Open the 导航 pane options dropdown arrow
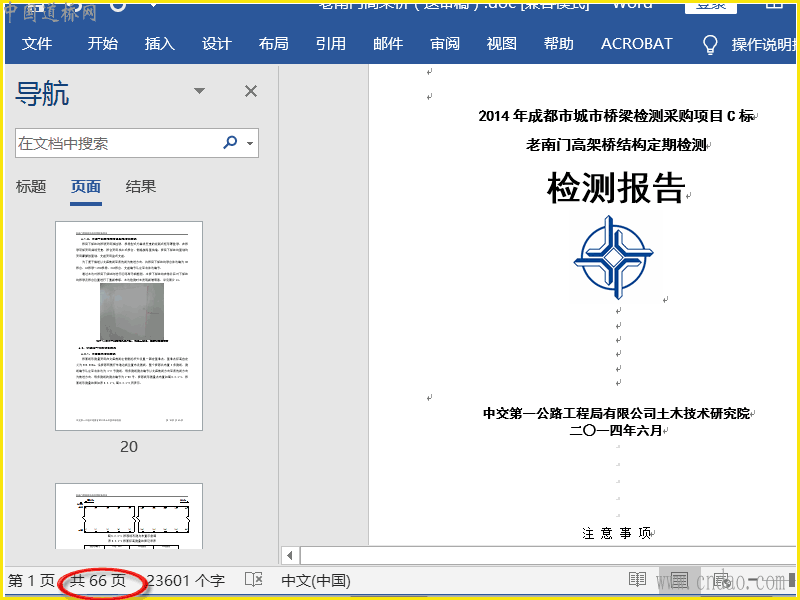The height and width of the screenshot is (600, 800). [x=199, y=91]
